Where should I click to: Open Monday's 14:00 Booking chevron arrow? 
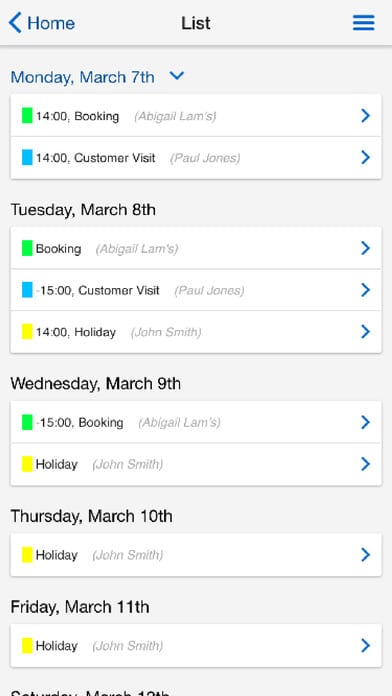click(365, 116)
